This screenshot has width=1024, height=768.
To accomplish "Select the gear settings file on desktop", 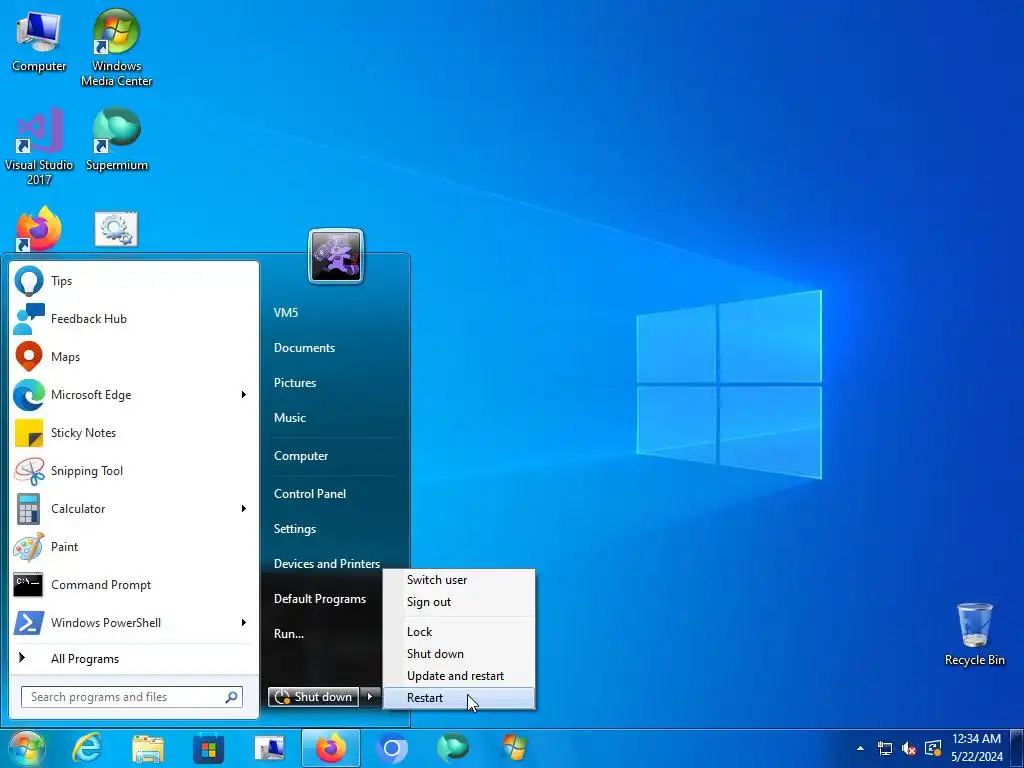I will (116, 229).
